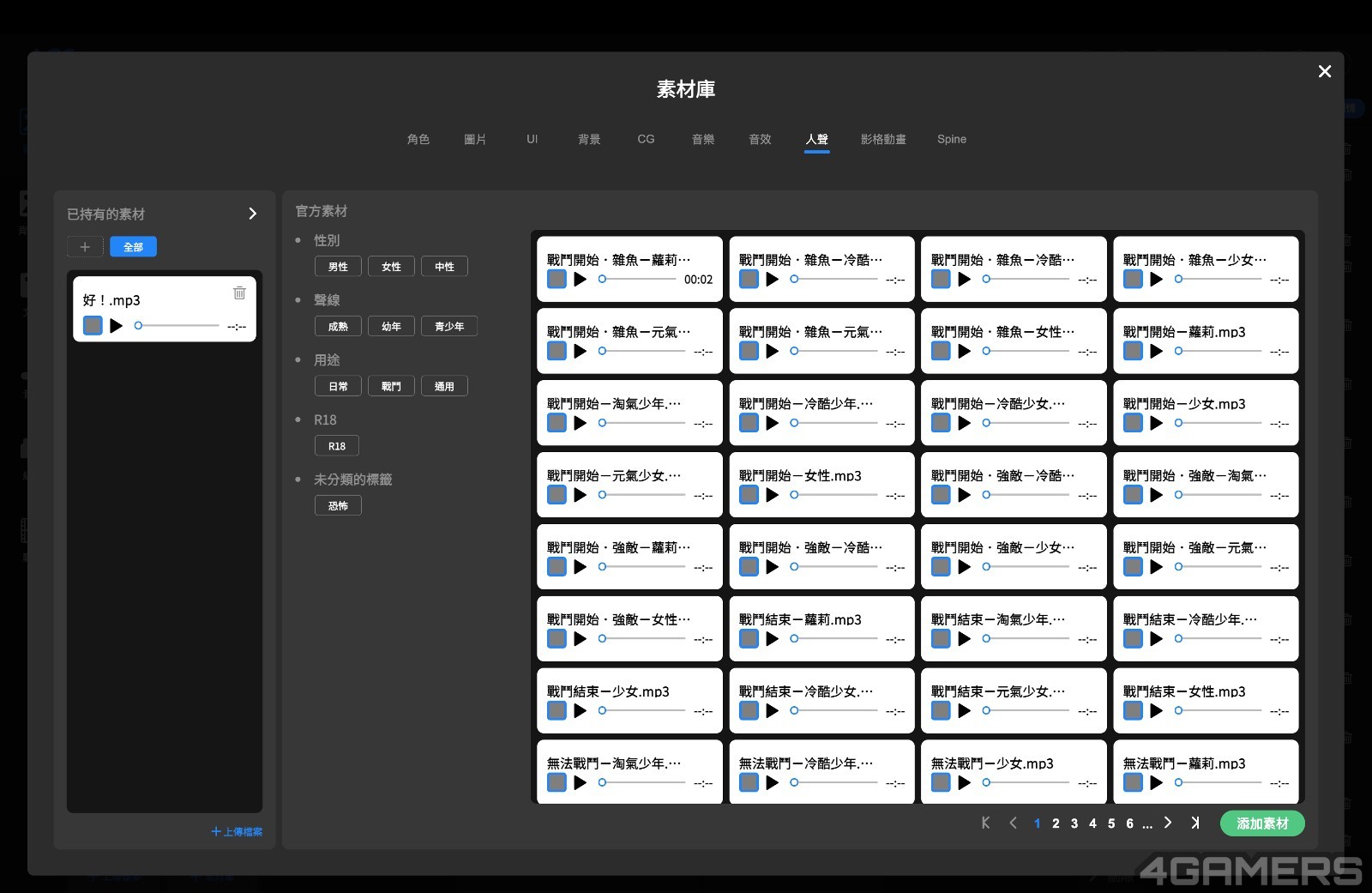The width and height of the screenshot is (1372, 893).
Task: Toggle the 成熟 voice filter tag
Action: click(x=338, y=326)
